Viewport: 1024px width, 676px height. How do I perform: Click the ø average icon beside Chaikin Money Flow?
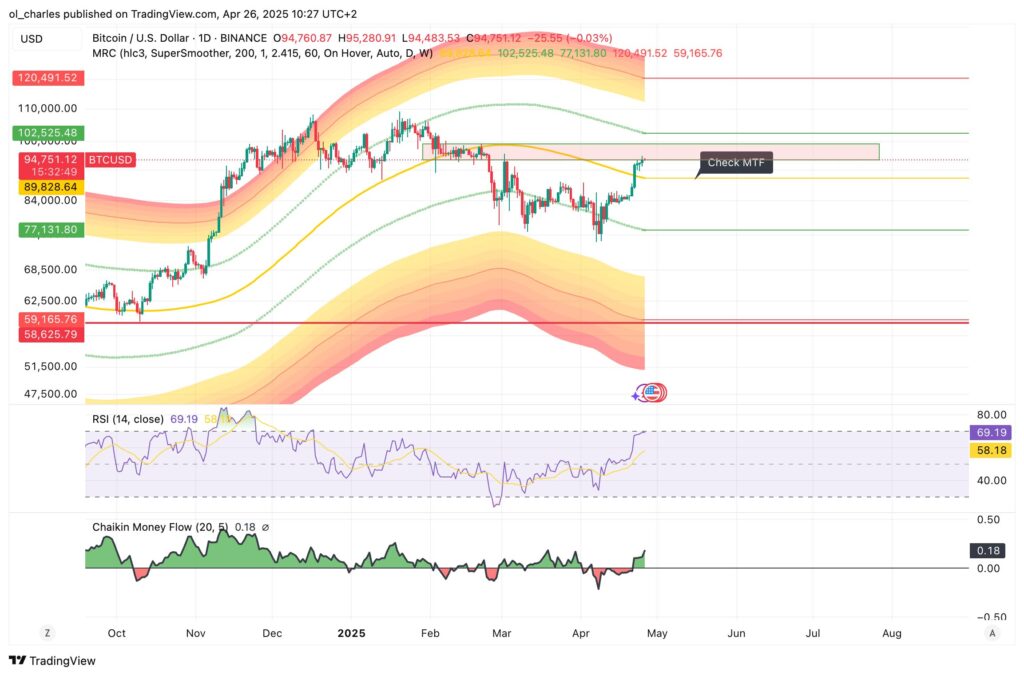tap(265, 526)
